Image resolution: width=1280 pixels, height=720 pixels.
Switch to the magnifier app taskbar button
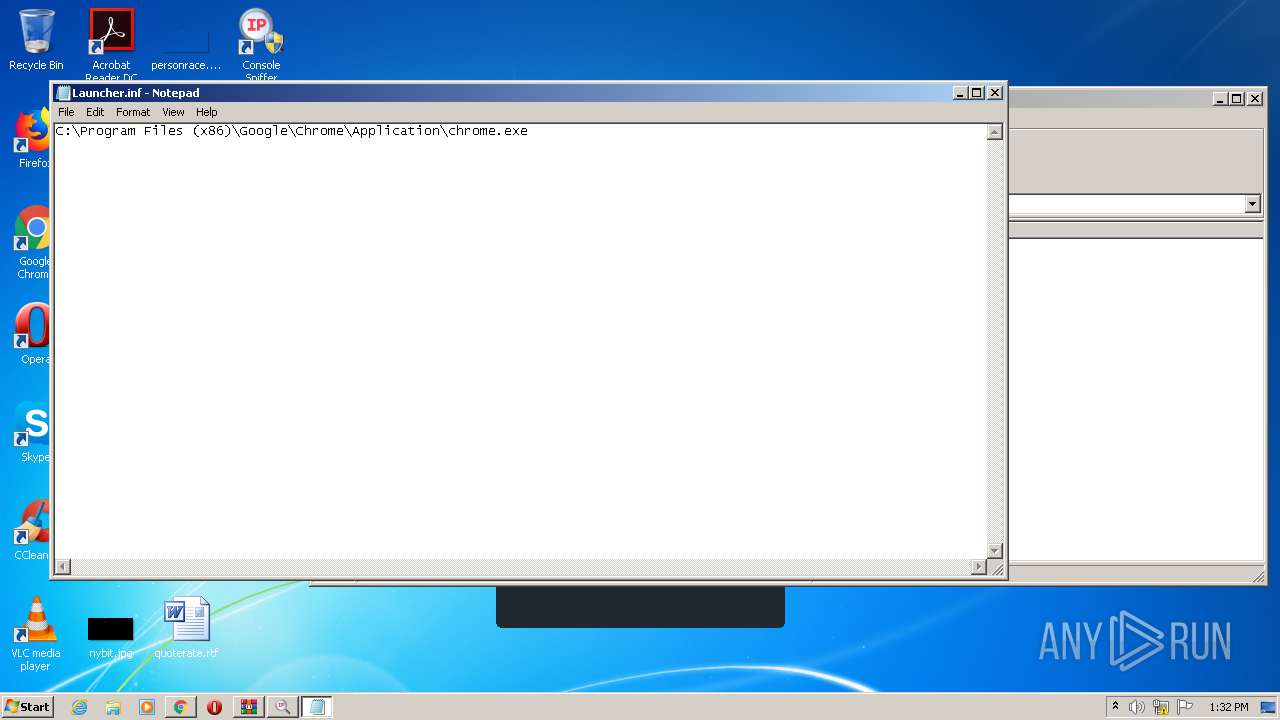282,707
